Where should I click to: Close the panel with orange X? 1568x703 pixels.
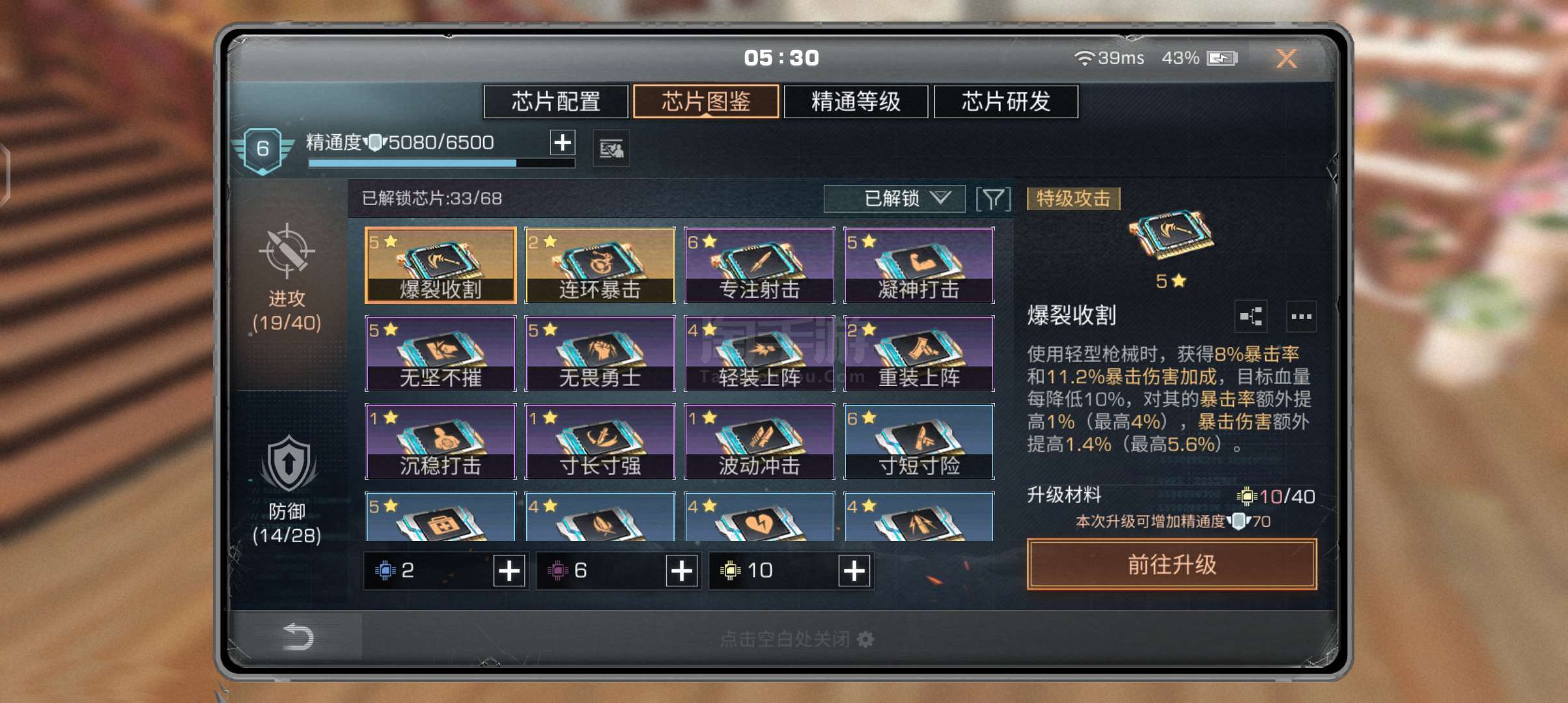coord(1287,59)
